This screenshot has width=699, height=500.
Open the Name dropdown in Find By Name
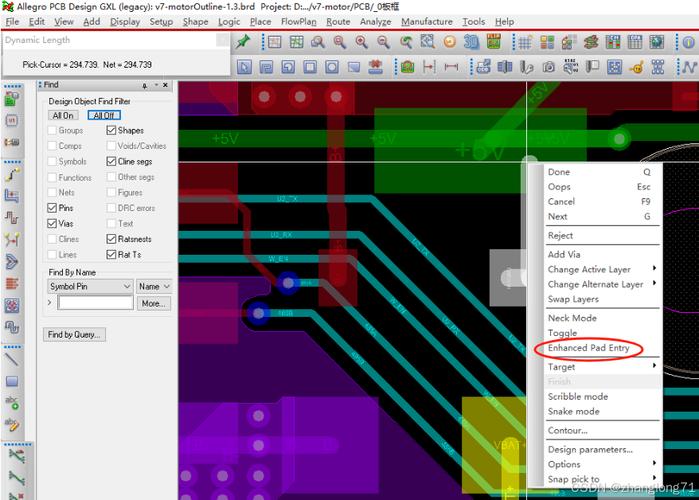click(154, 287)
